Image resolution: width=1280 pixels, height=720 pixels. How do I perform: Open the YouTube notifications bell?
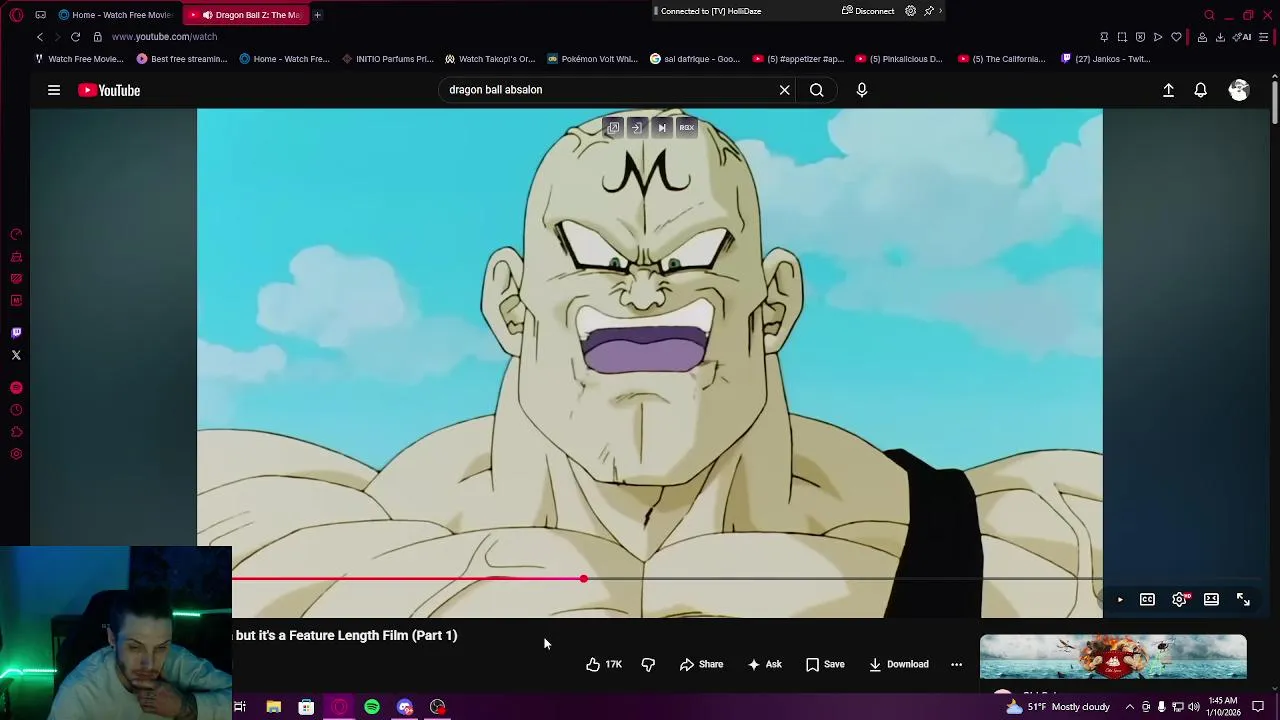(1201, 90)
